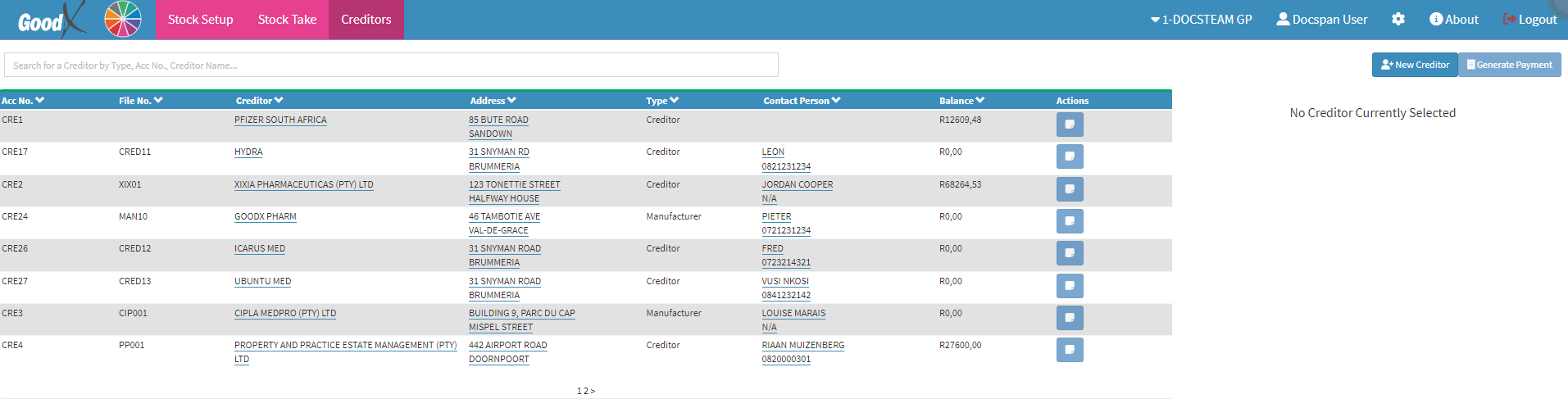
Task: Open action icon for XIXIA PHARMACEUTICAS
Action: 1070,189
